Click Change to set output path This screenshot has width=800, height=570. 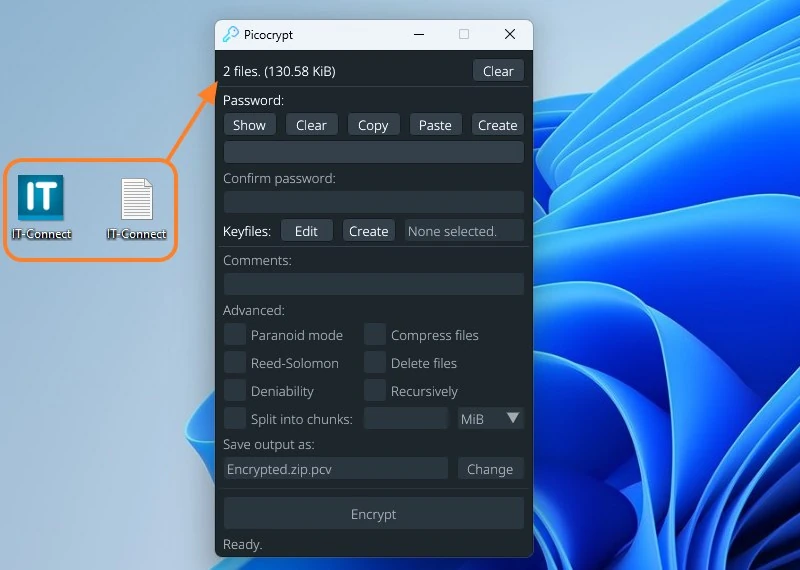pos(490,469)
